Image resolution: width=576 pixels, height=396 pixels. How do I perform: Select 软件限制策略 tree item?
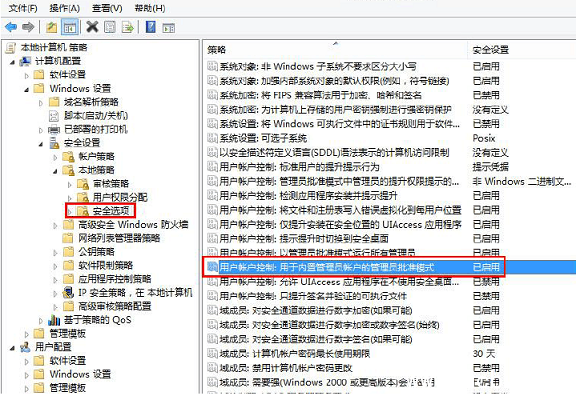(105, 265)
